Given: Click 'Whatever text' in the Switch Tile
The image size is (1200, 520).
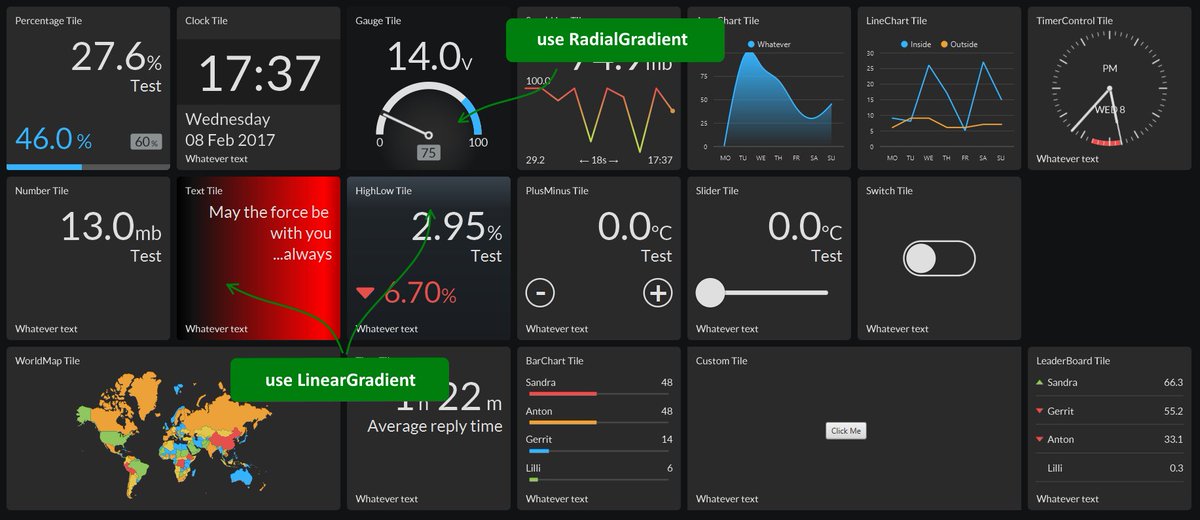Looking at the screenshot, I should [897, 329].
